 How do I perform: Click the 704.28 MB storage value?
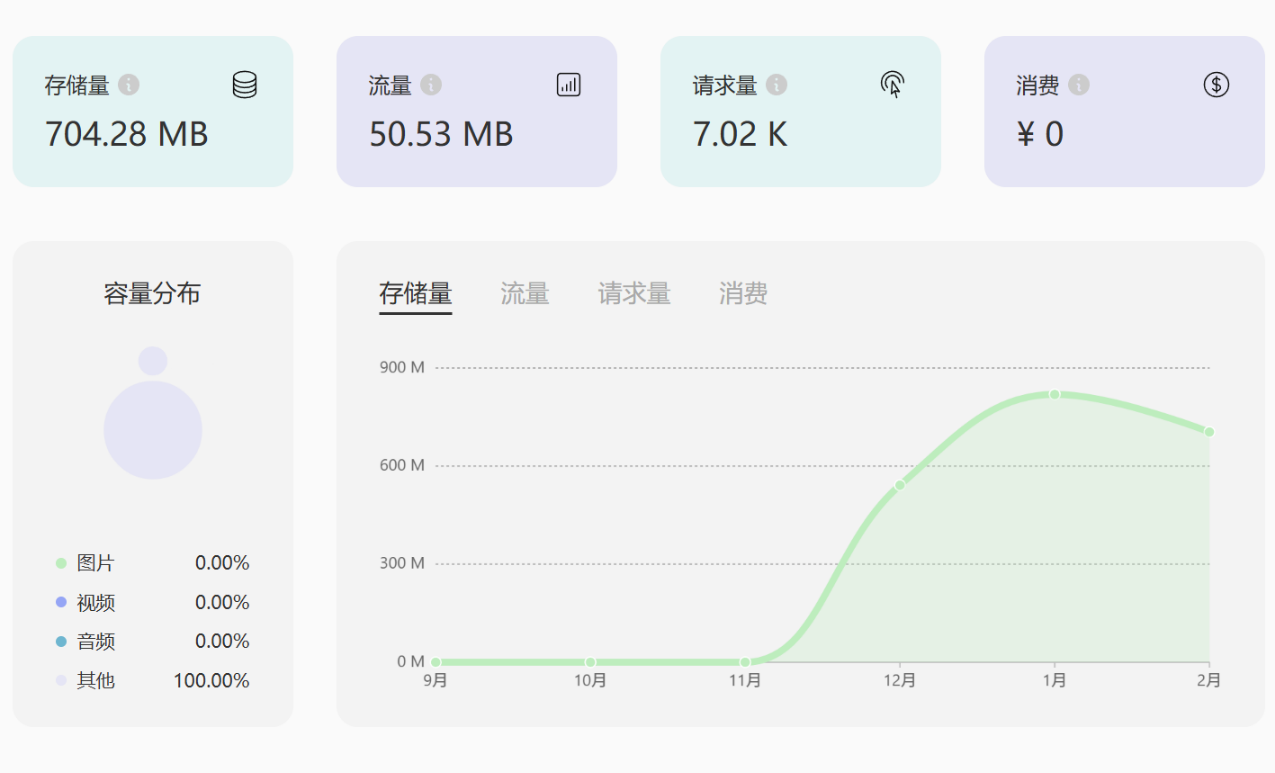[x=127, y=133]
